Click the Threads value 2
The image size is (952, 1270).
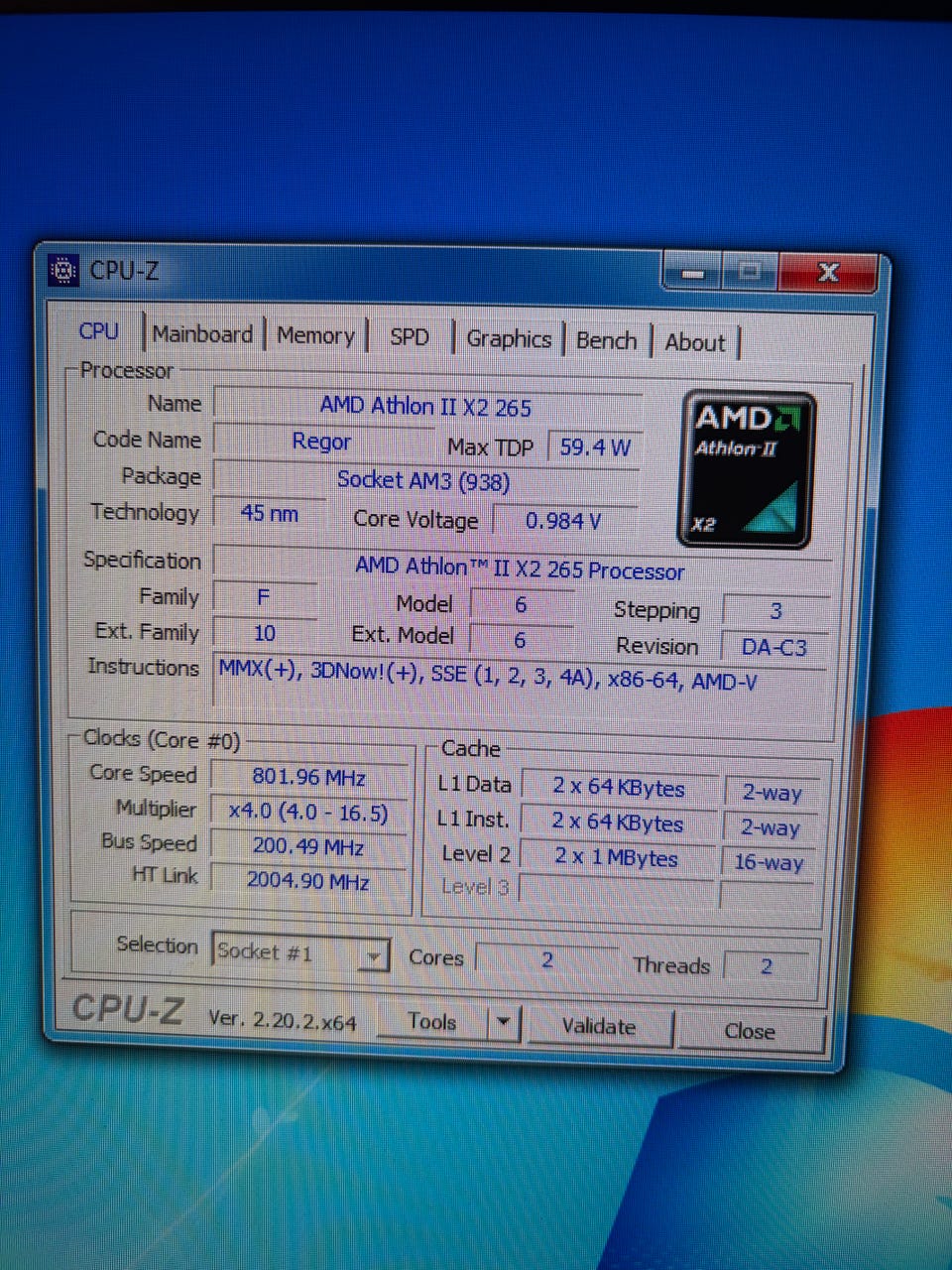point(766,966)
